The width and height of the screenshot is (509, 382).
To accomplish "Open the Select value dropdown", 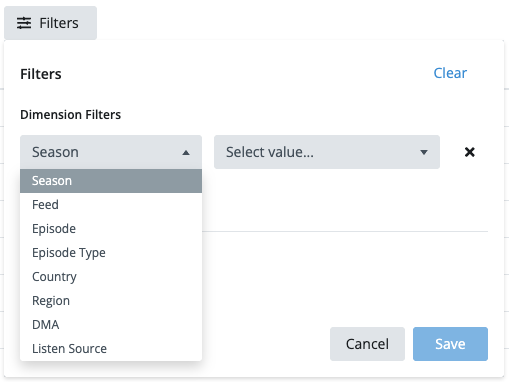I will 327,152.
